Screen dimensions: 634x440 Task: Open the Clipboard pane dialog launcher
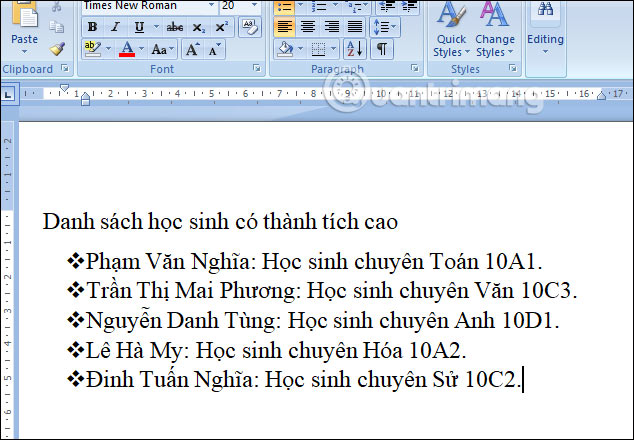coord(65,68)
